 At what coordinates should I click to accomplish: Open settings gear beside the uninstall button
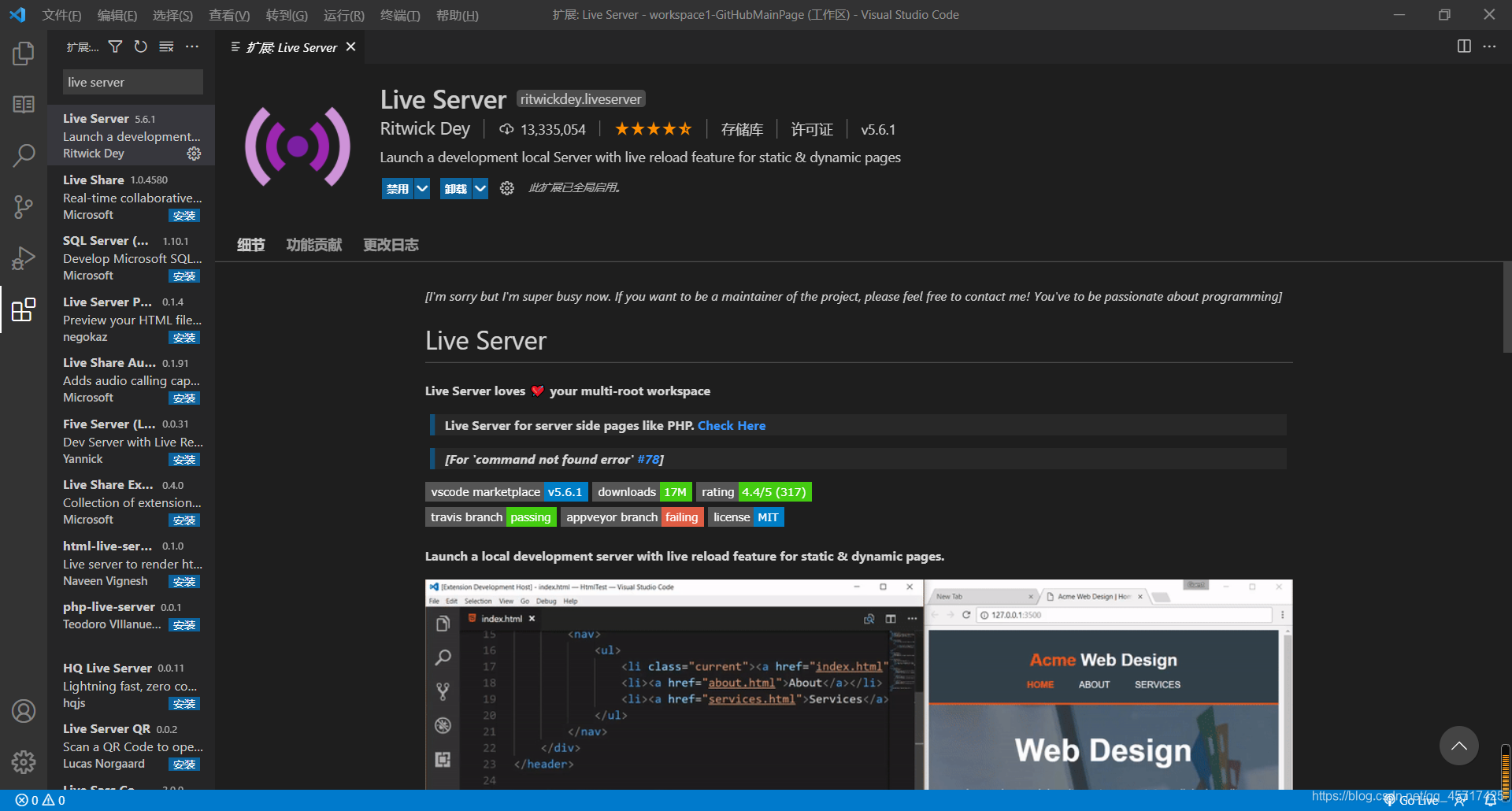pos(507,188)
